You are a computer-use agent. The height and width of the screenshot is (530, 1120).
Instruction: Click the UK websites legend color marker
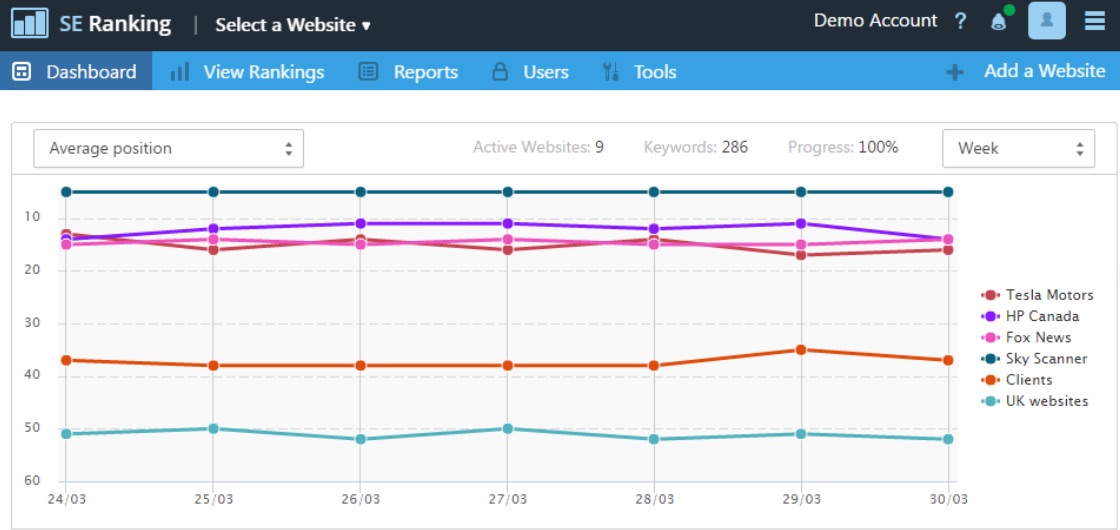point(991,401)
